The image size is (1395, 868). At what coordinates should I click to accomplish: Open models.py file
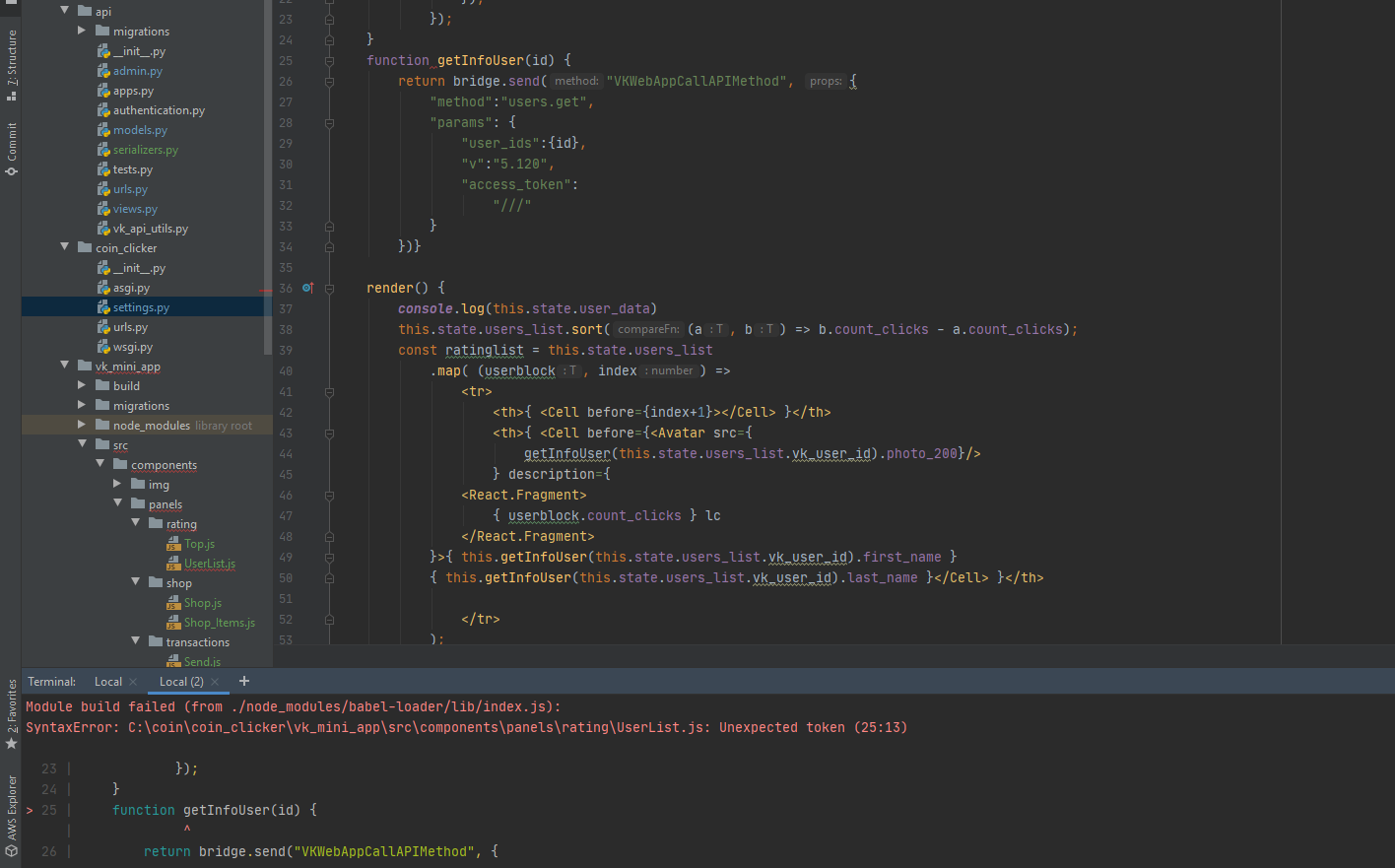click(140, 130)
